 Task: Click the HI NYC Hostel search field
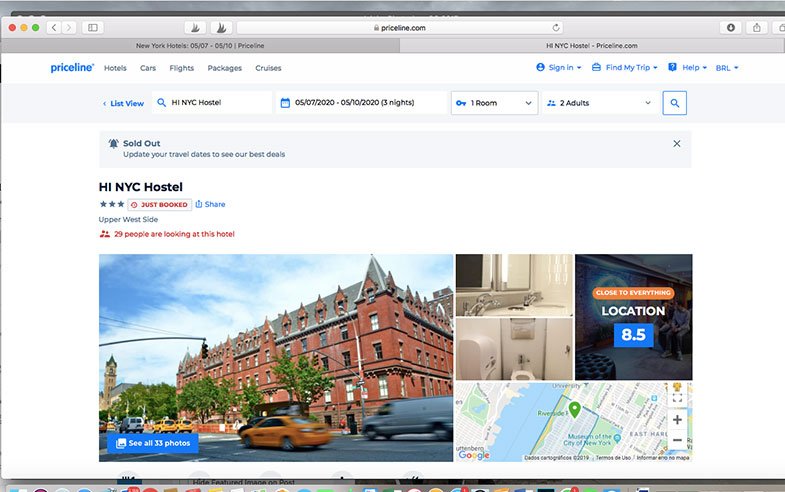212,103
